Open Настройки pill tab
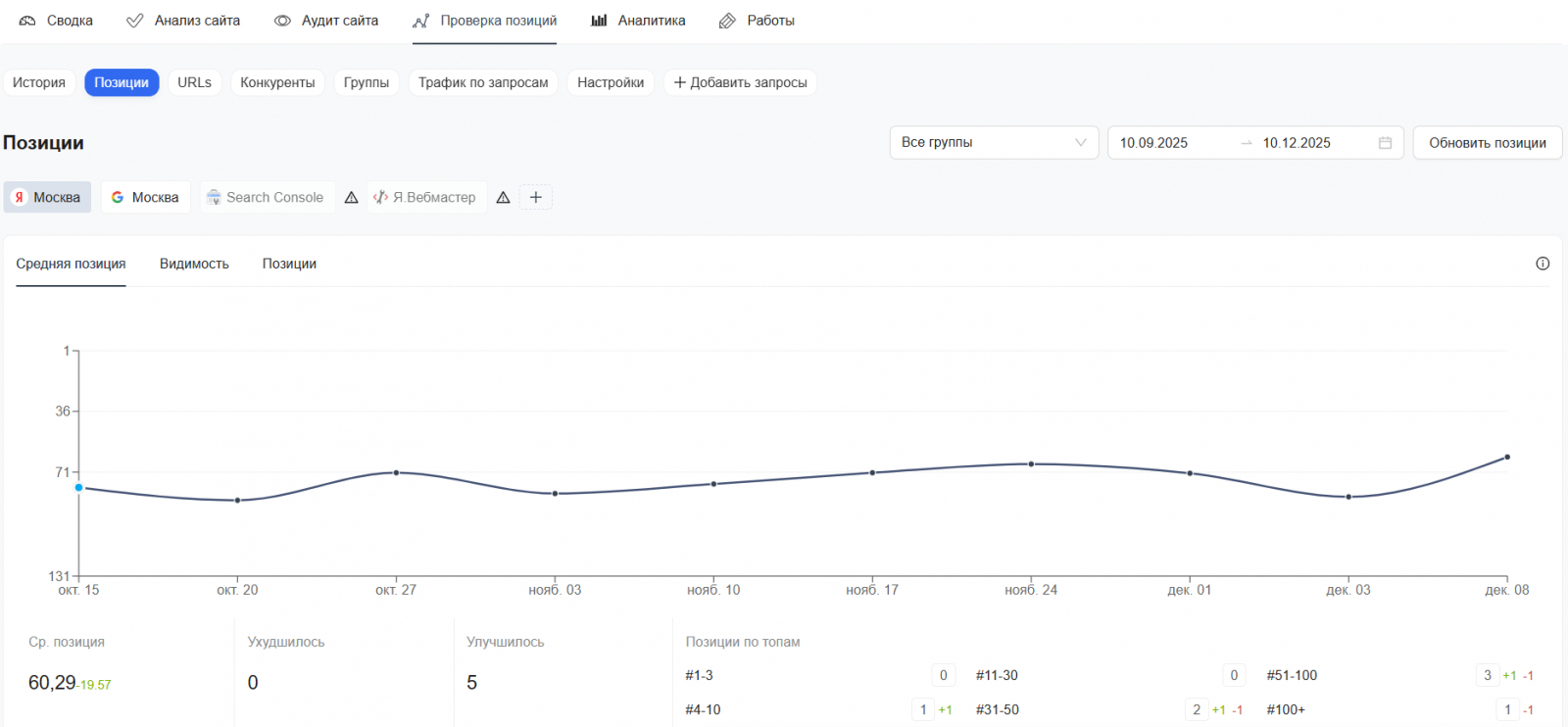Image resolution: width=1568 pixels, height=727 pixels. coord(611,82)
